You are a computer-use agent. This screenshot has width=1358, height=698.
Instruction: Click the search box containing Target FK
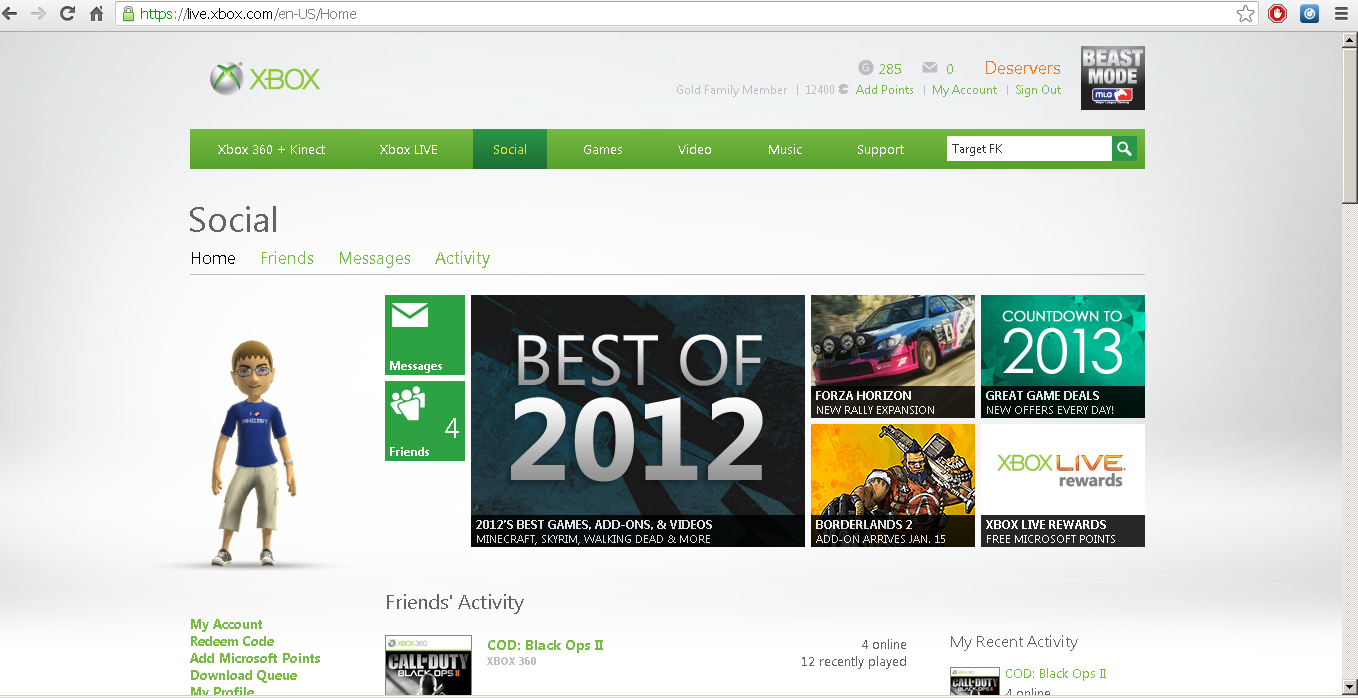point(1029,149)
